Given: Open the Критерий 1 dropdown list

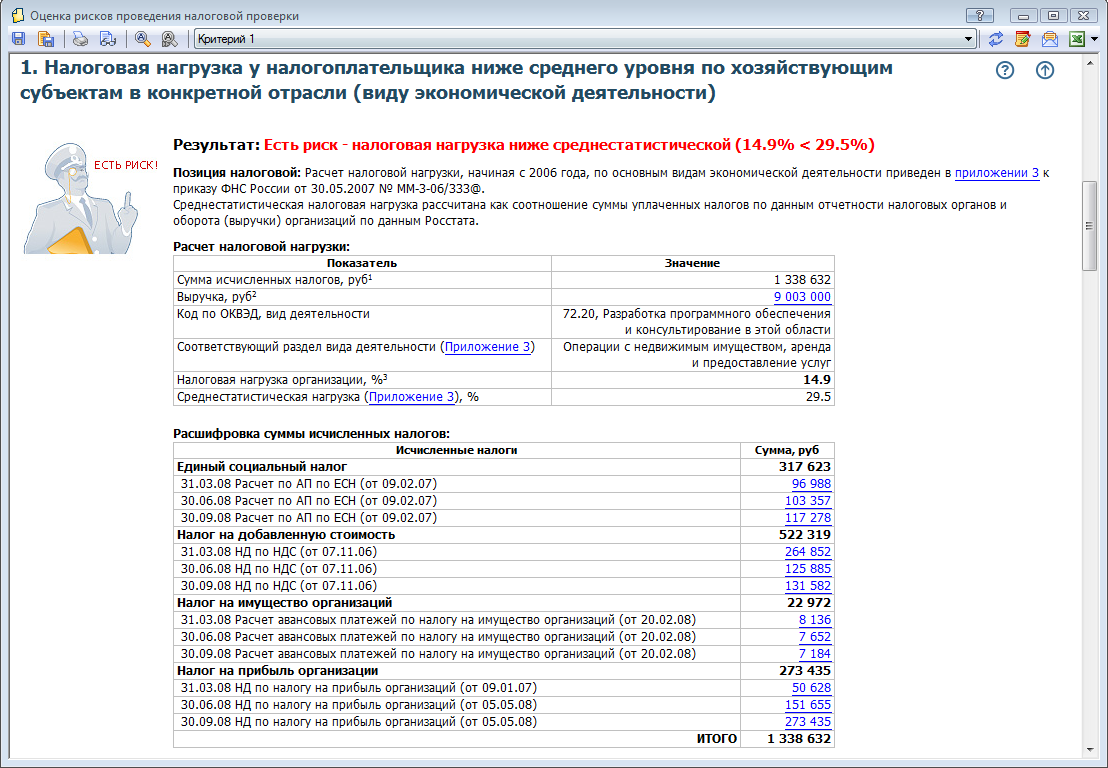Looking at the screenshot, I should coord(969,39).
